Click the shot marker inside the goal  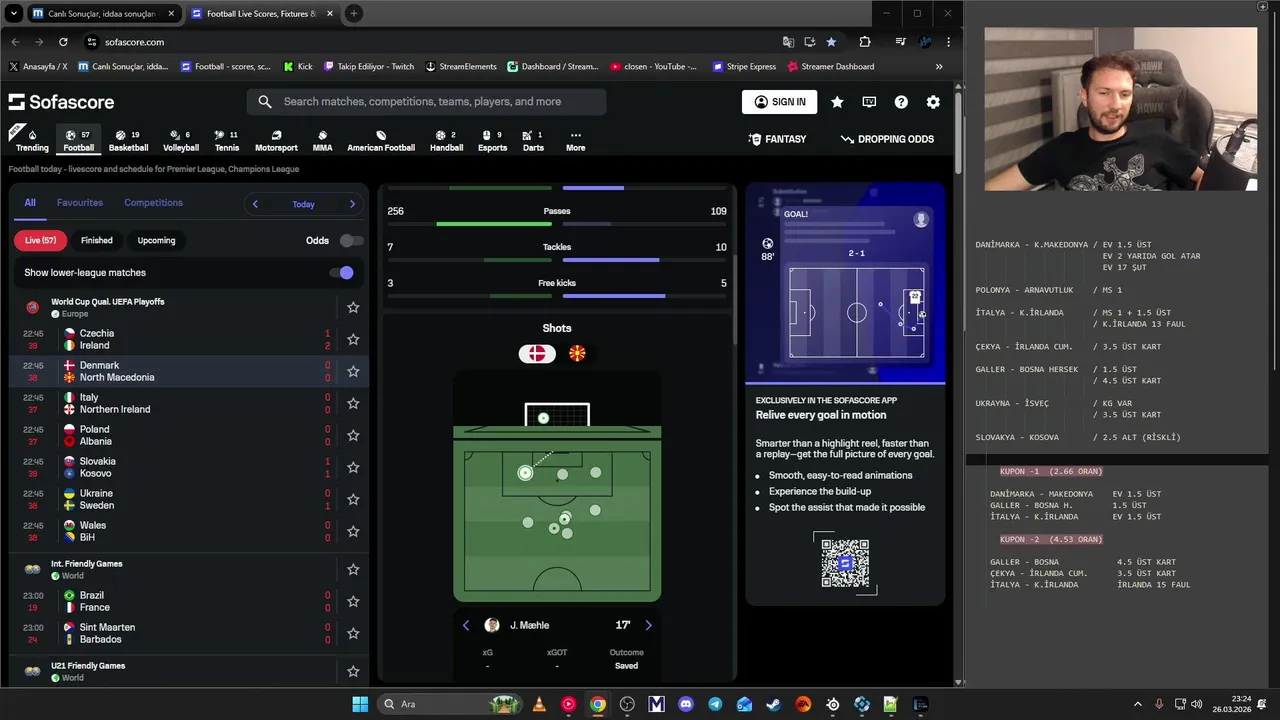[543, 418]
